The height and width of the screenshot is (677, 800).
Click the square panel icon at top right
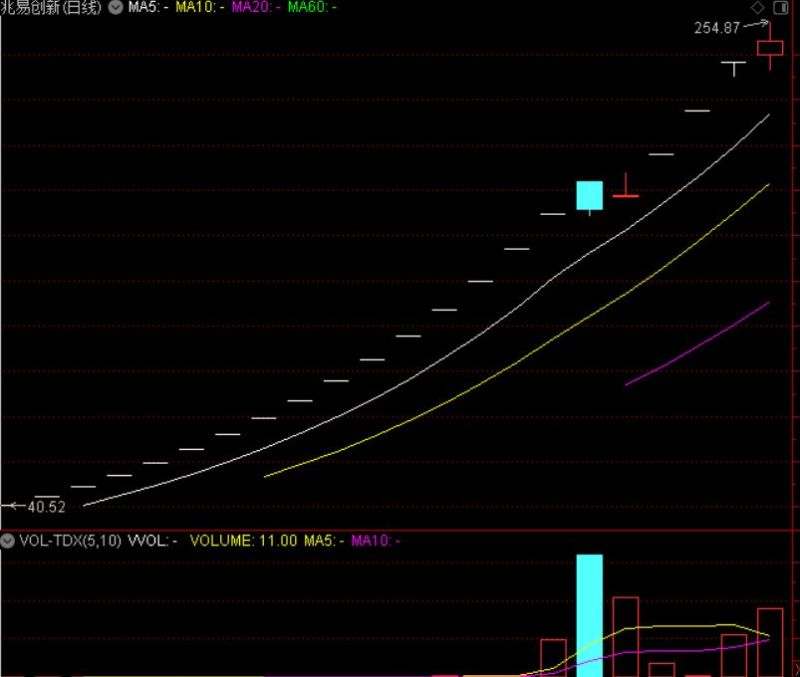point(782,7)
